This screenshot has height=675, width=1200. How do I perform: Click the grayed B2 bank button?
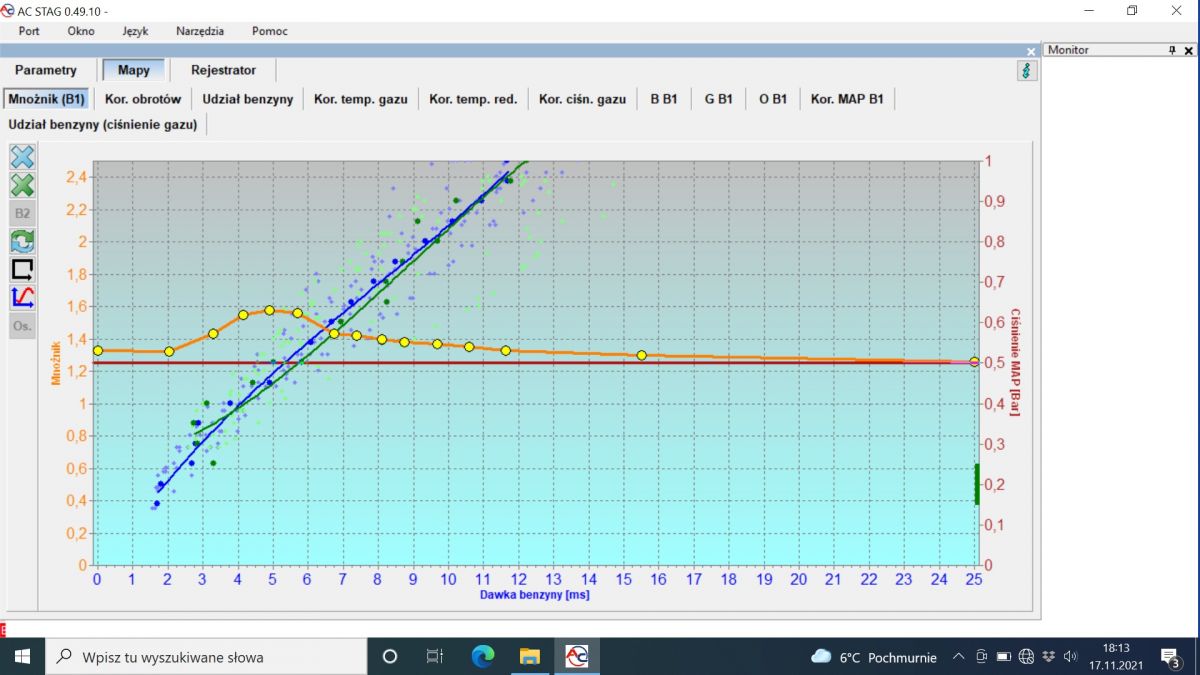(x=22, y=213)
